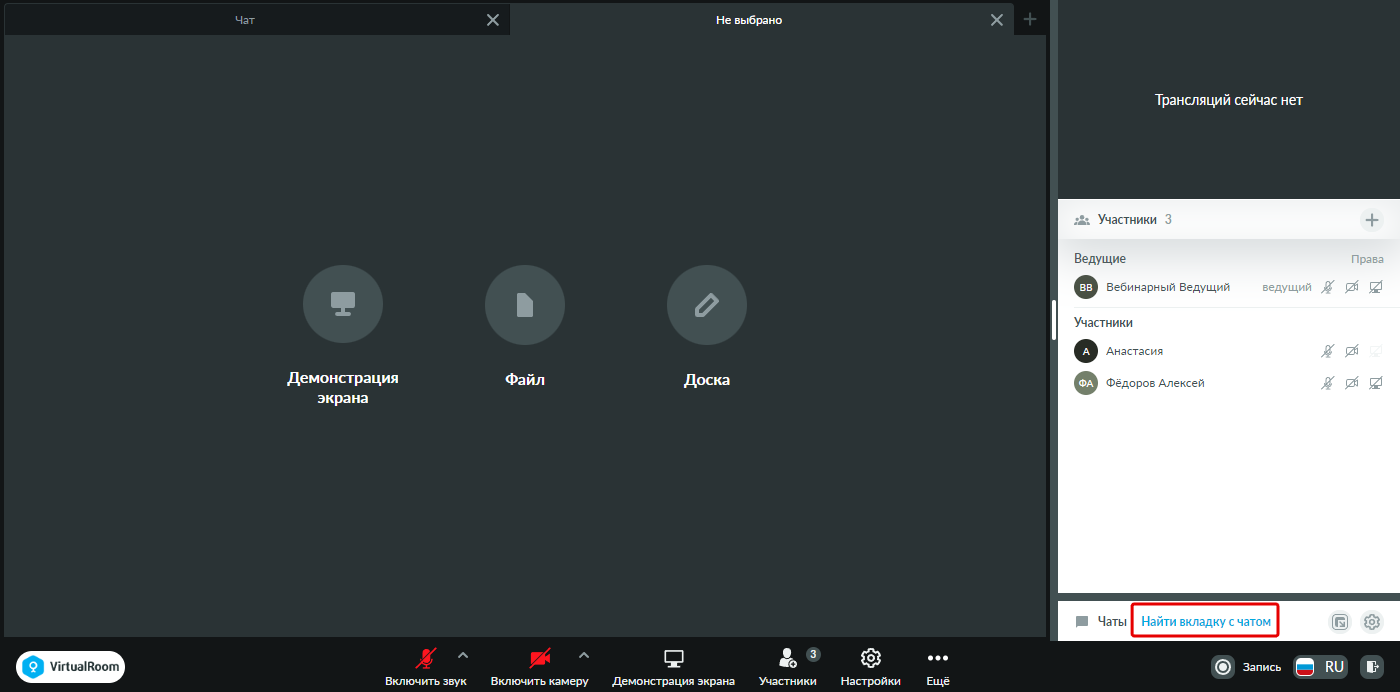
Task: Toggle camera with Включить камеру
Action: (x=539, y=667)
